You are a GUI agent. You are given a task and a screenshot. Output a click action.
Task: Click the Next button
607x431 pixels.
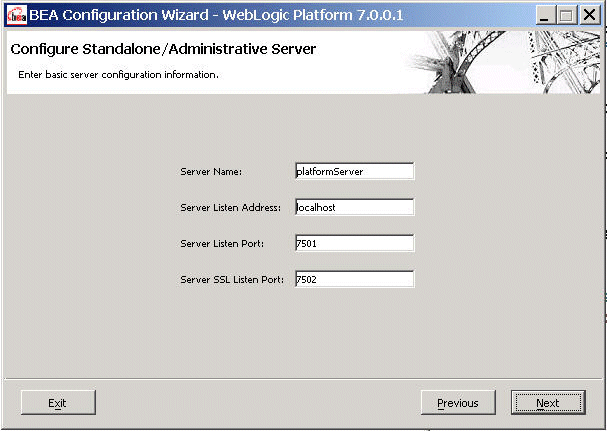[x=548, y=403]
